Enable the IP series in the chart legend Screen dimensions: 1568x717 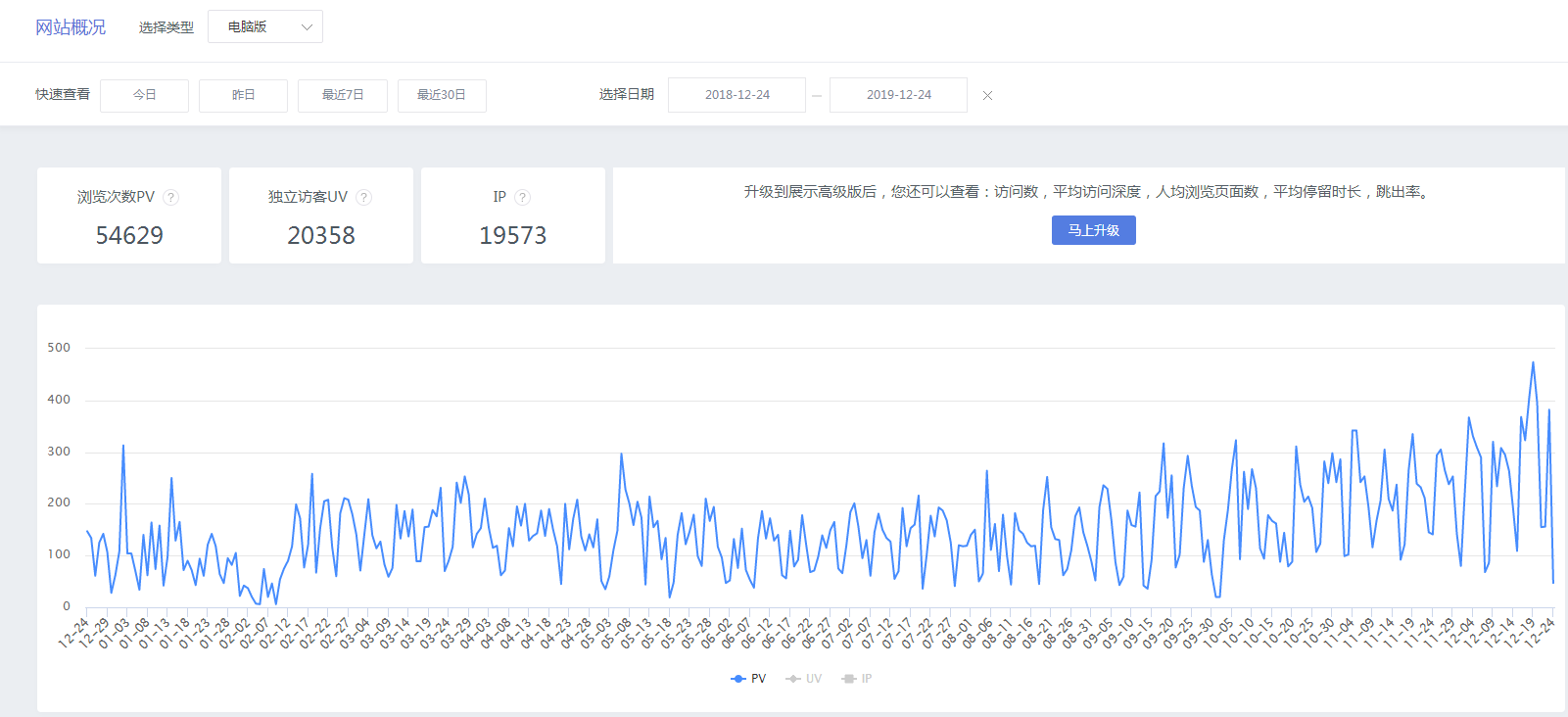point(857,679)
